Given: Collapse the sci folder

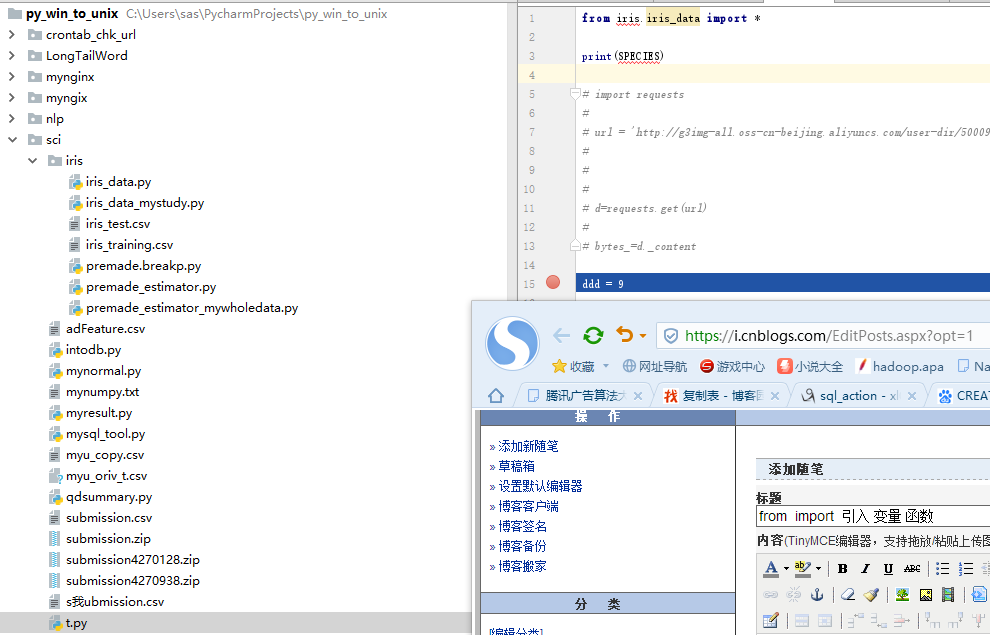Looking at the screenshot, I should [x=12, y=139].
